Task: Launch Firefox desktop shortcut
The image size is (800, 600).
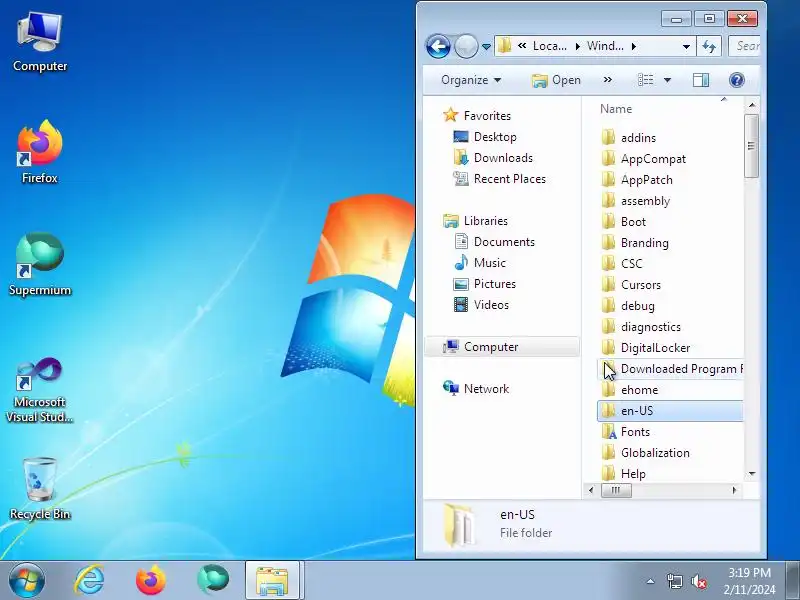Action: [x=40, y=152]
